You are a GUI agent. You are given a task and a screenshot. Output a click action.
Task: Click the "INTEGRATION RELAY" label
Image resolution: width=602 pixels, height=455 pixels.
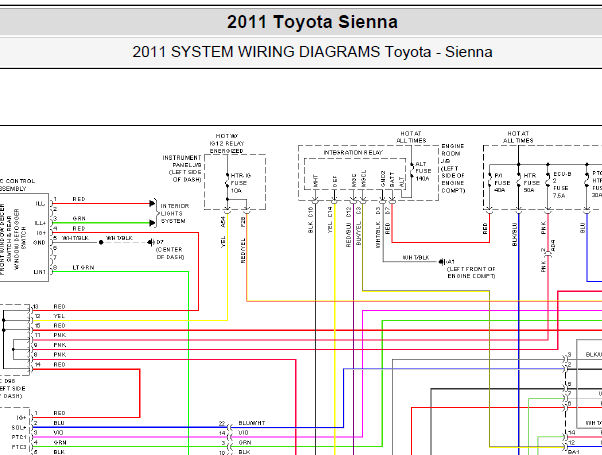tap(353, 152)
